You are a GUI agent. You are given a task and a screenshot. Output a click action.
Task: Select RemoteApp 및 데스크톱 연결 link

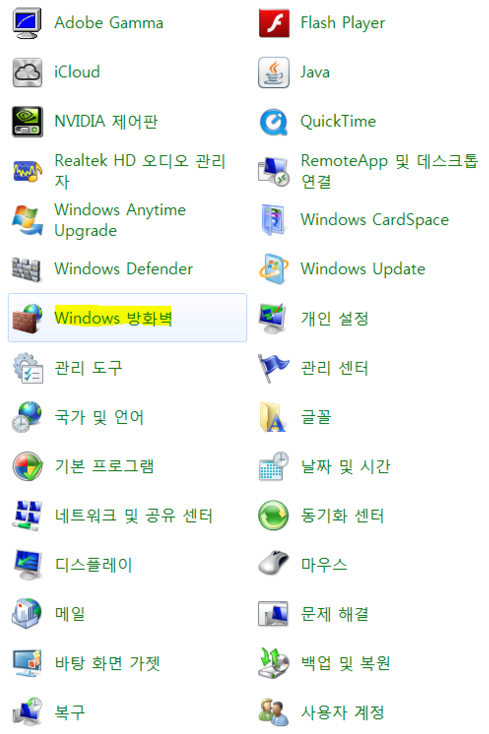pos(389,171)
